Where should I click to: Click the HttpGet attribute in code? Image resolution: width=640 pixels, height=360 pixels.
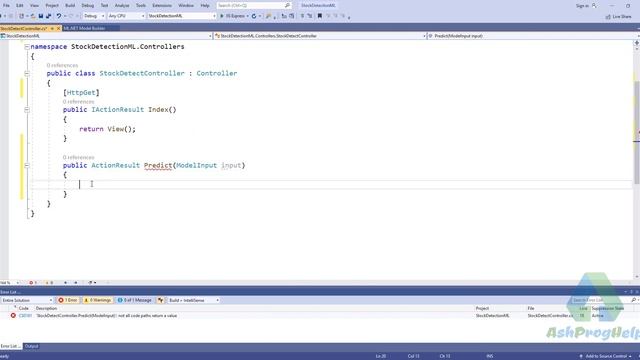point(81,93)
